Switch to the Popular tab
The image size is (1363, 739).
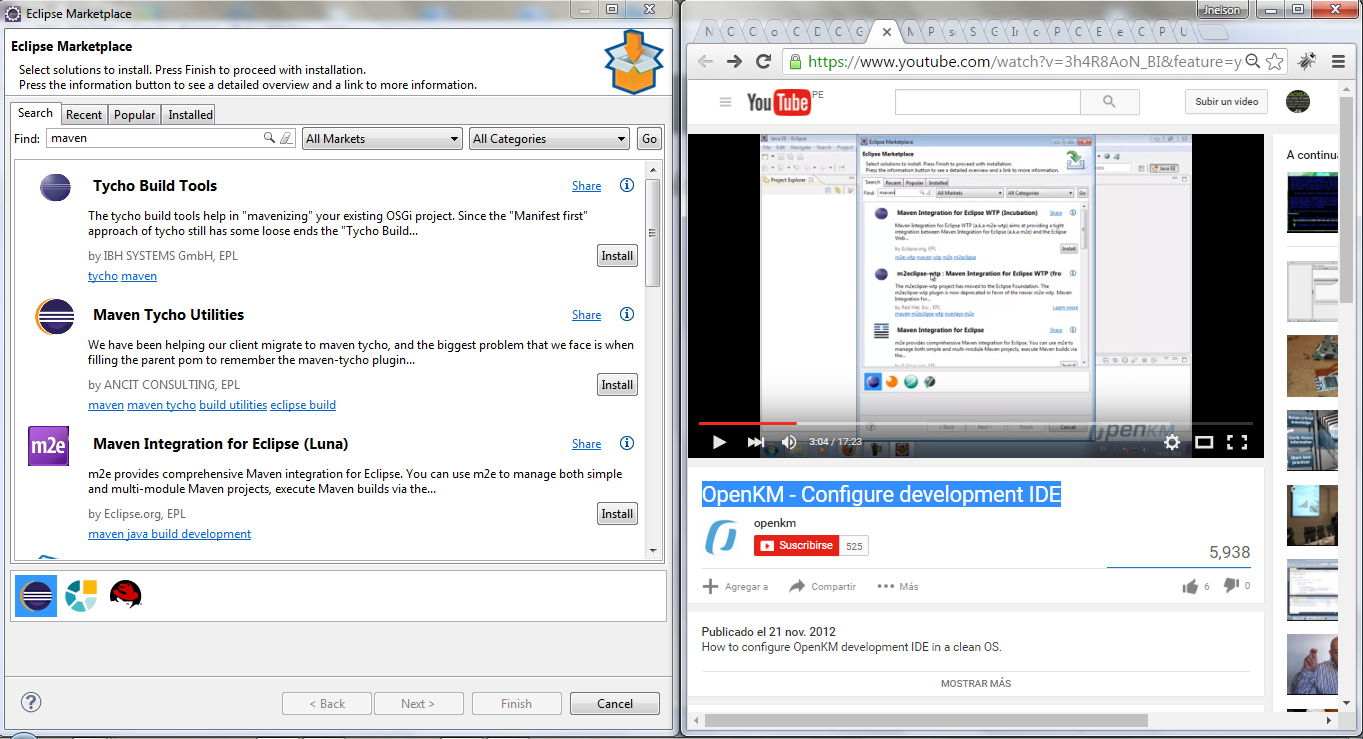tap(134, 115)
